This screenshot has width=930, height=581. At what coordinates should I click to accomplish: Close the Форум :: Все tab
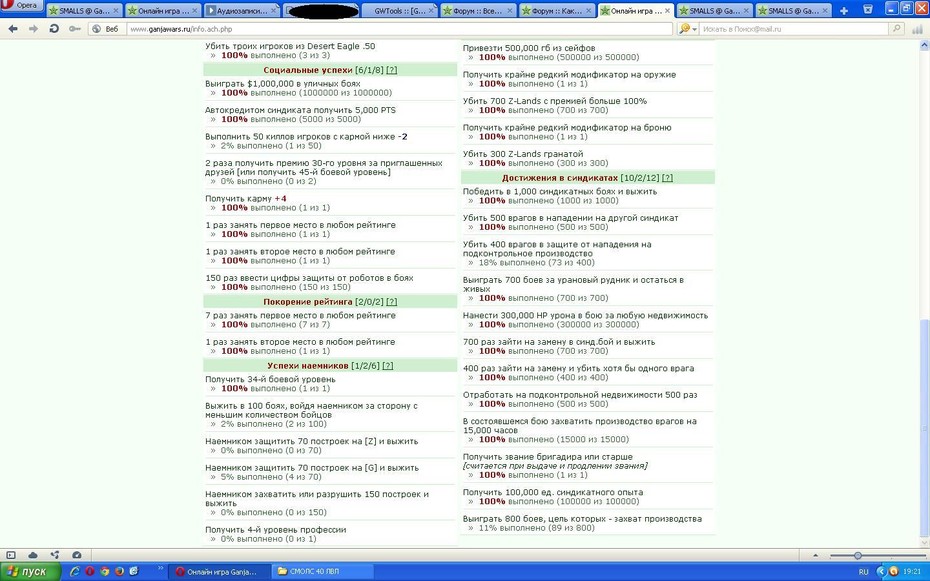coord(509,11)
